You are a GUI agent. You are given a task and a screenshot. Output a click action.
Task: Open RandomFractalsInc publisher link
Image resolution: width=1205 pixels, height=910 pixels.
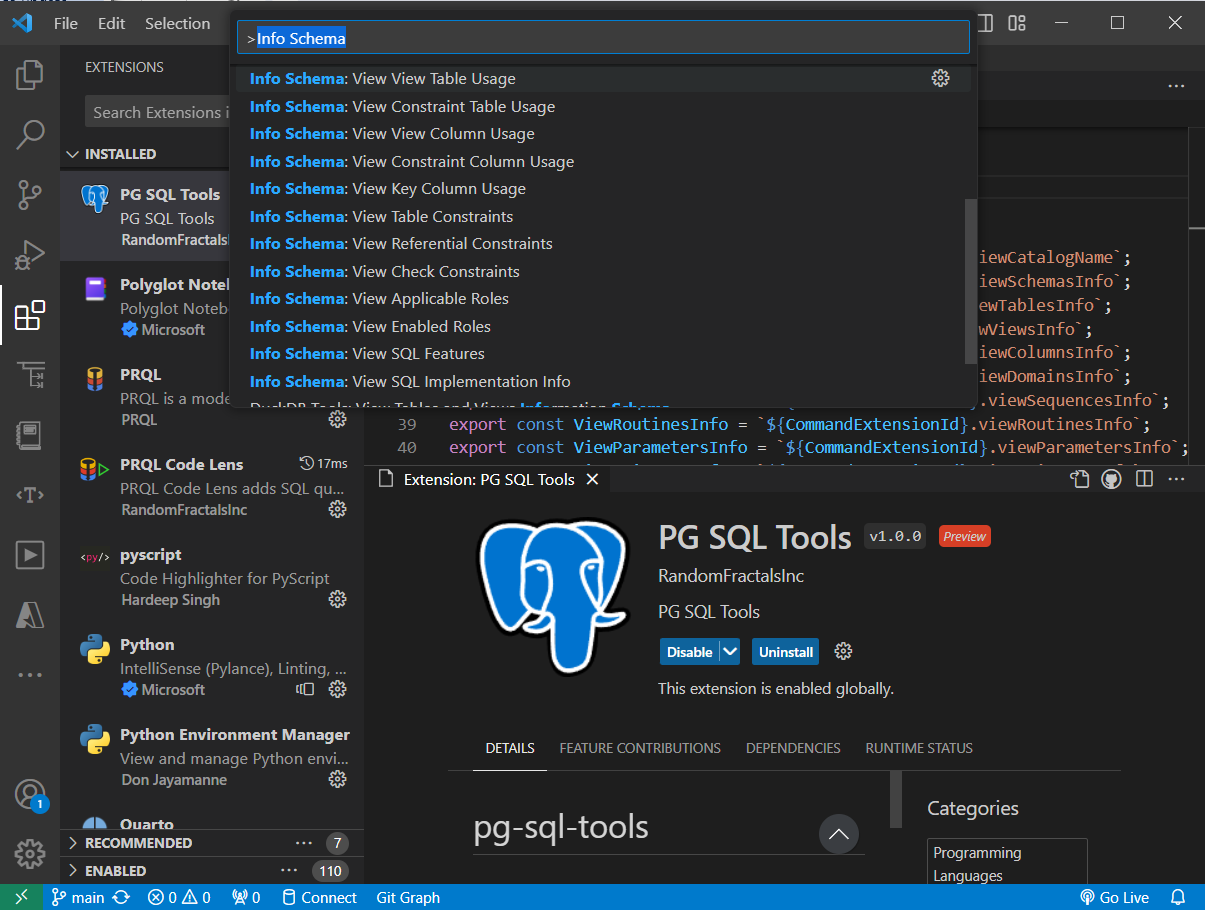(731, 576)
